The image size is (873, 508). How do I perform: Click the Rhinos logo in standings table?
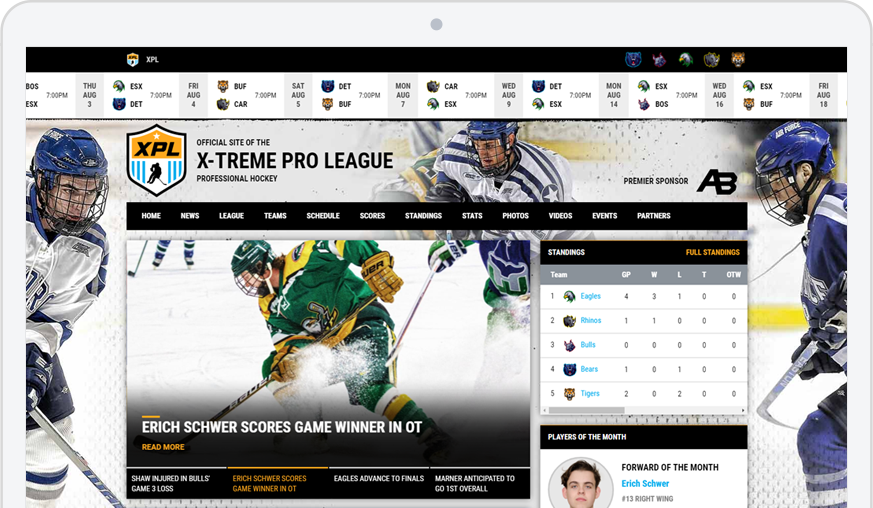[x=569, y=321]
